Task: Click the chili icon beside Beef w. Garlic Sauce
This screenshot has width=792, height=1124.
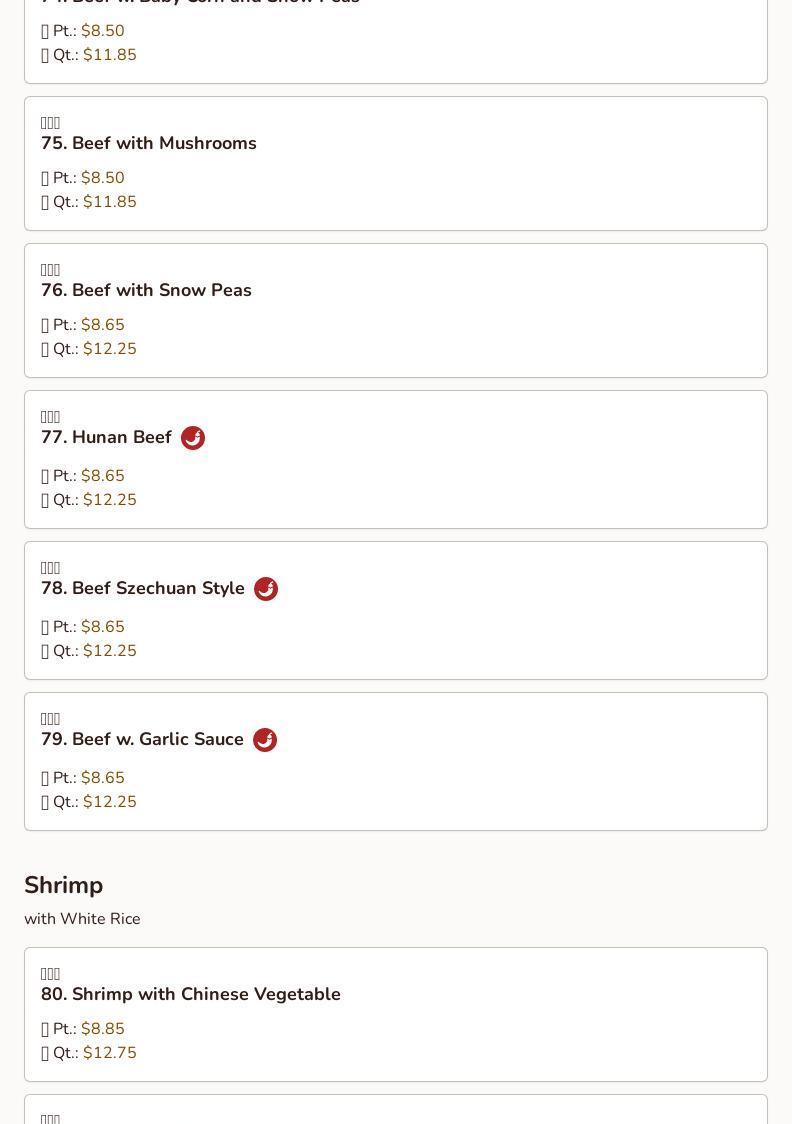Action: coord(265,740)
